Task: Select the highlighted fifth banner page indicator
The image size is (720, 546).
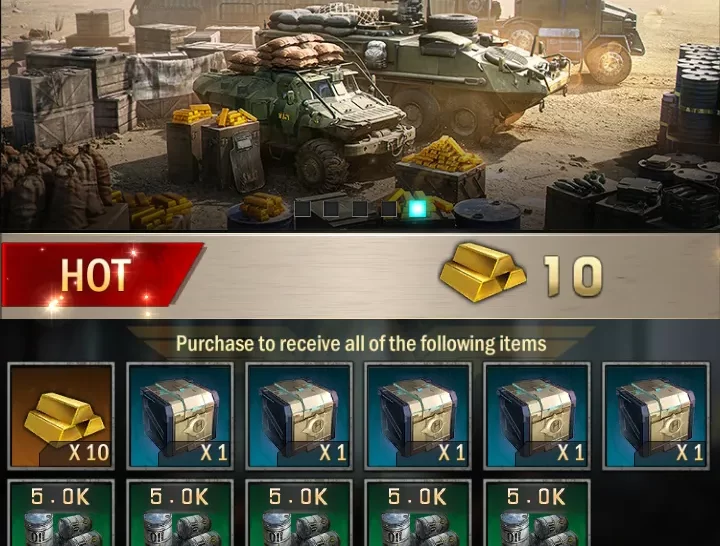Action: tap(417, 208)
